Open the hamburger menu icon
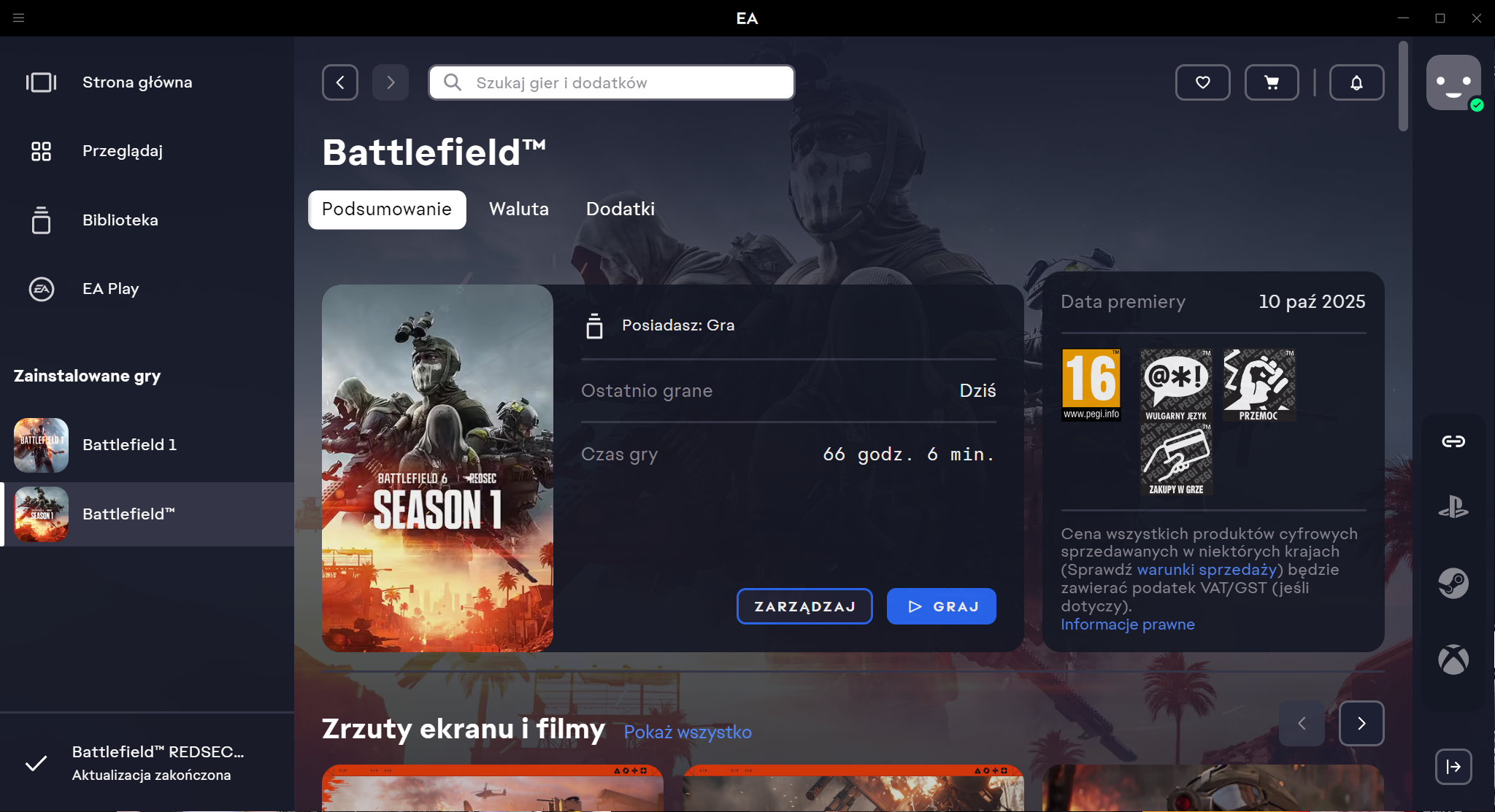 pyautogui.click(x=19, y=18)
